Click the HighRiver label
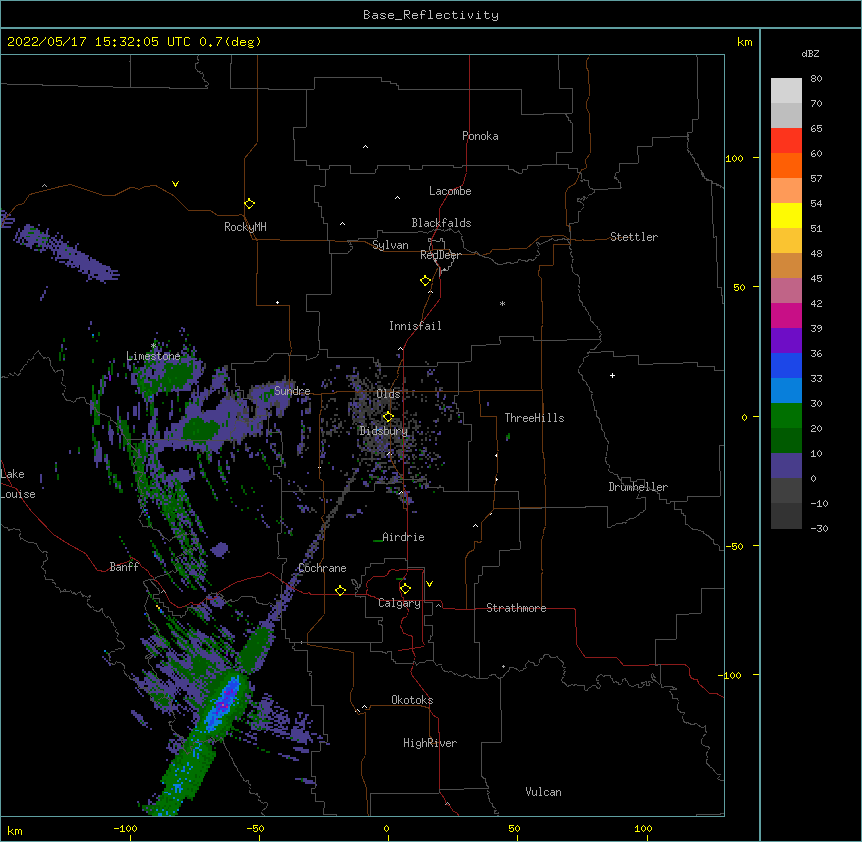This screenshot has height=842, width=862. pos(430,743)
